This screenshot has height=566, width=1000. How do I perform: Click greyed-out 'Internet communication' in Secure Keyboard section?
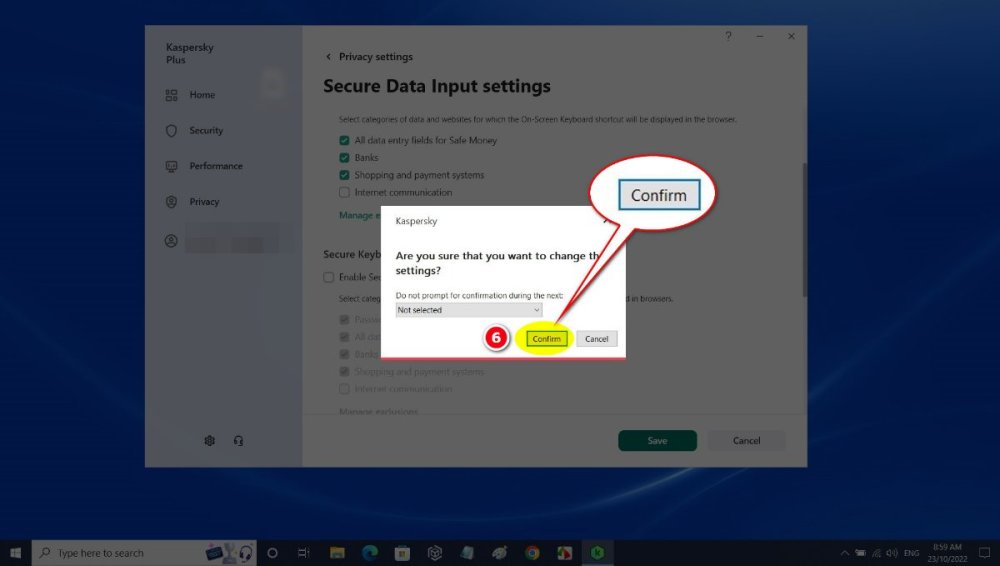[344, 389]
